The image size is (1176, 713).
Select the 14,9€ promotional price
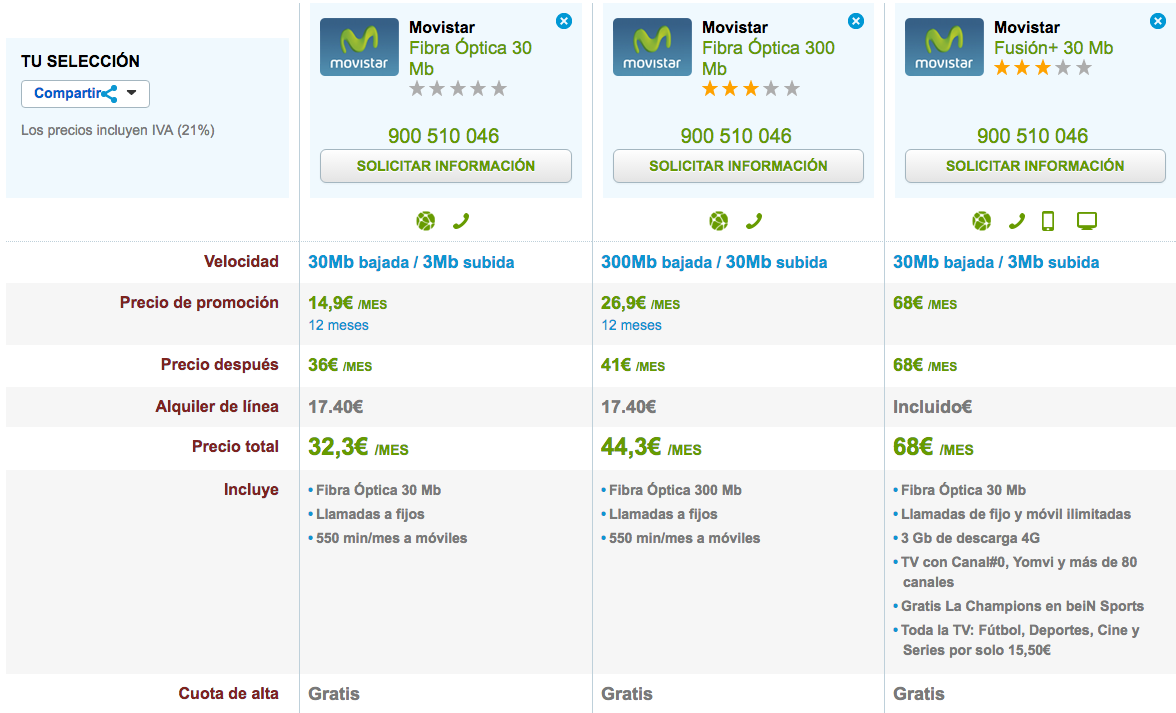pyautogui.click(x=331, y=303)
